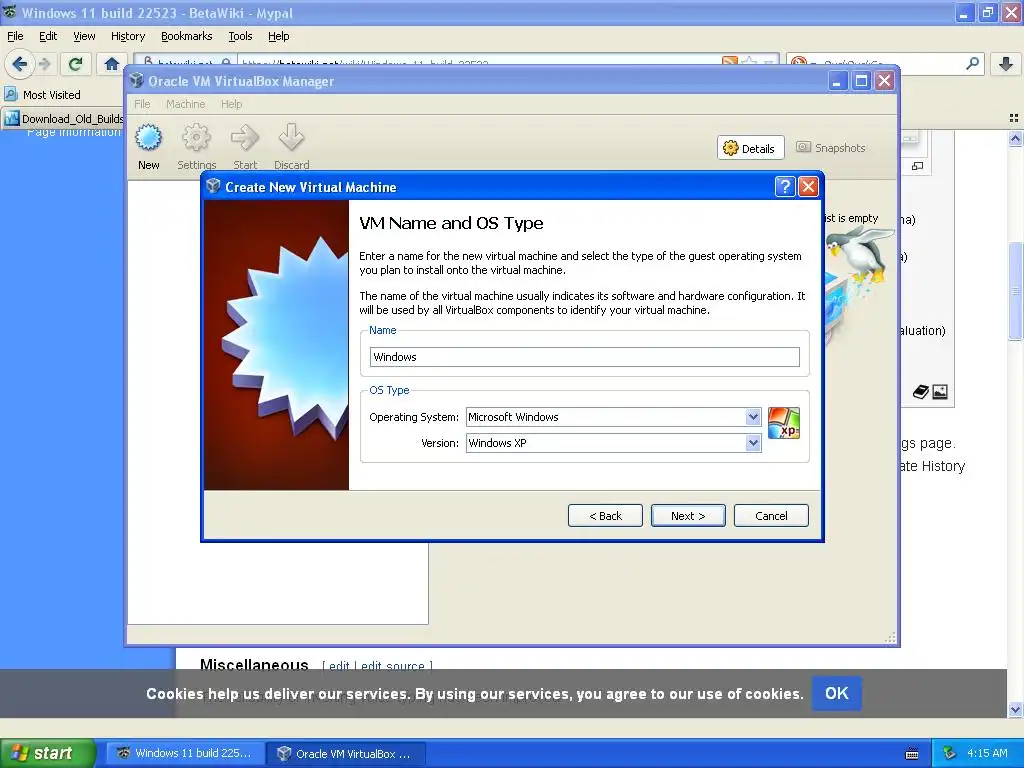The image size is (1024, 768).
Task: Click the browser forward arrow button
Action: [44, 64]
